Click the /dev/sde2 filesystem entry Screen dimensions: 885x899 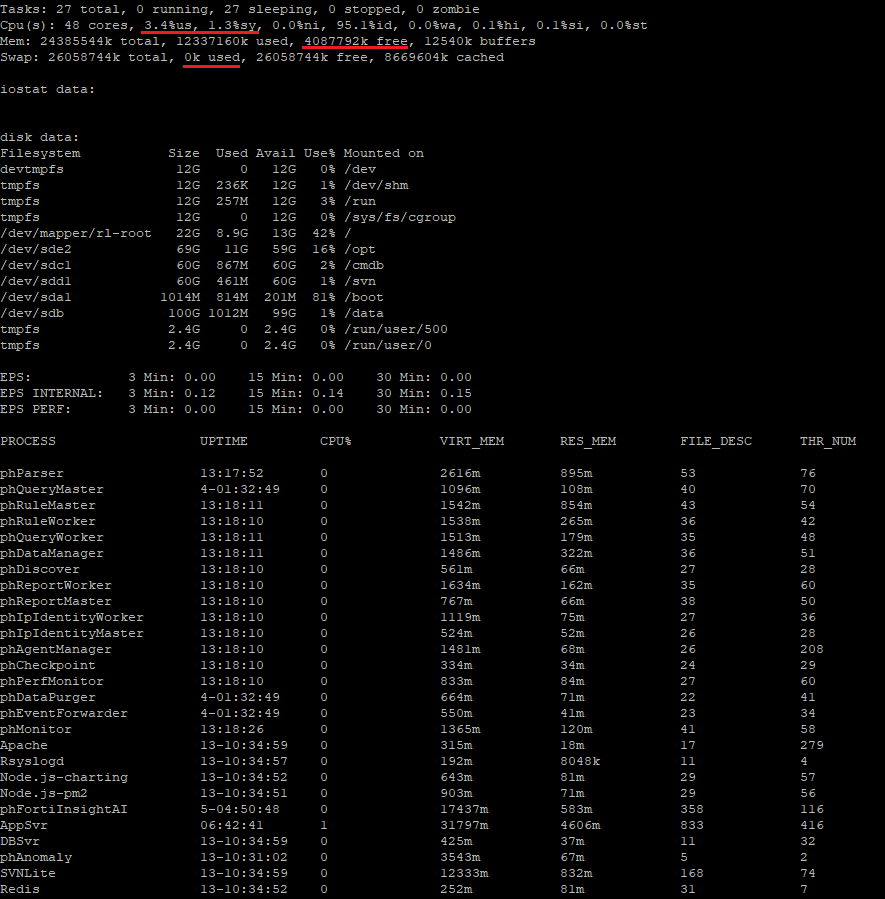click(36, 250)
